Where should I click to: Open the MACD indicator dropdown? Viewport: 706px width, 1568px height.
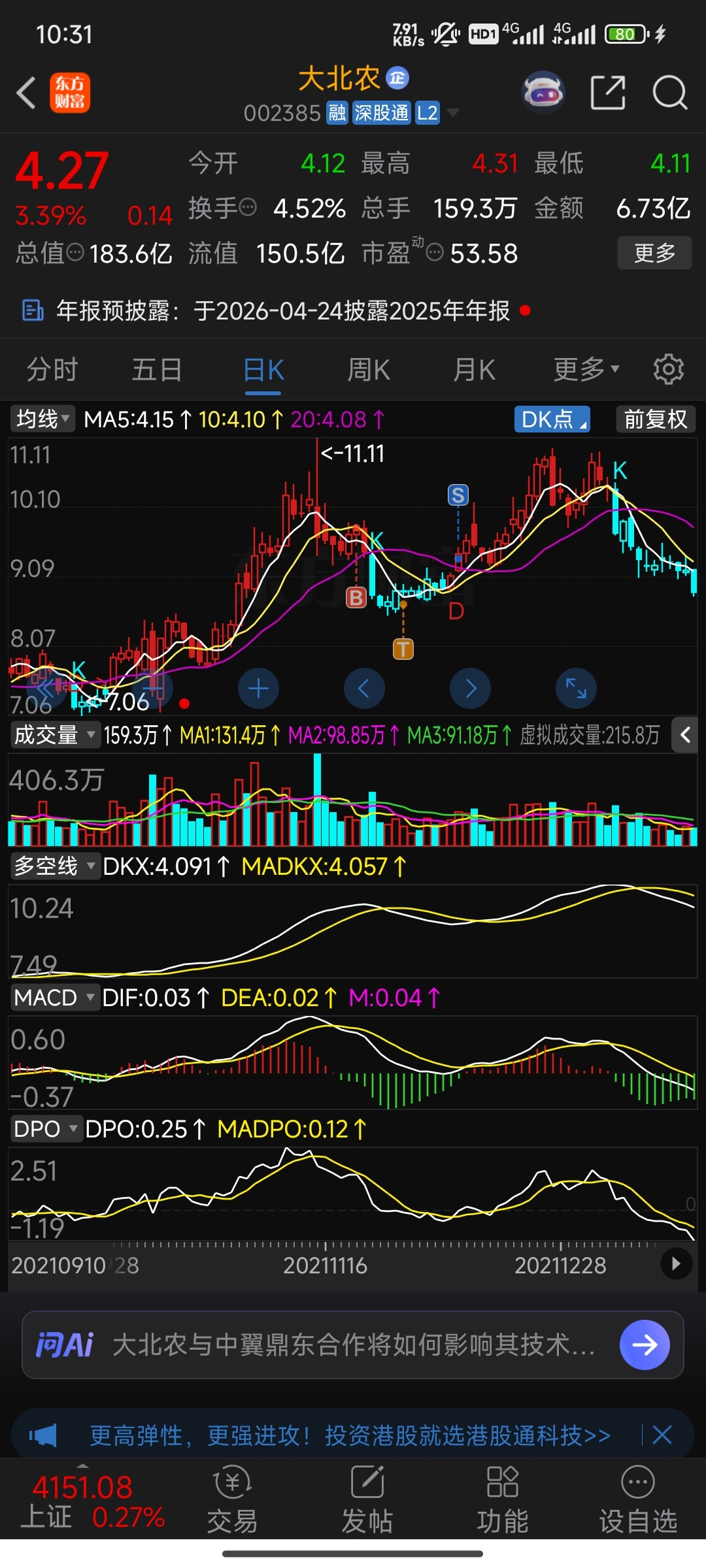tap(55, 998)
